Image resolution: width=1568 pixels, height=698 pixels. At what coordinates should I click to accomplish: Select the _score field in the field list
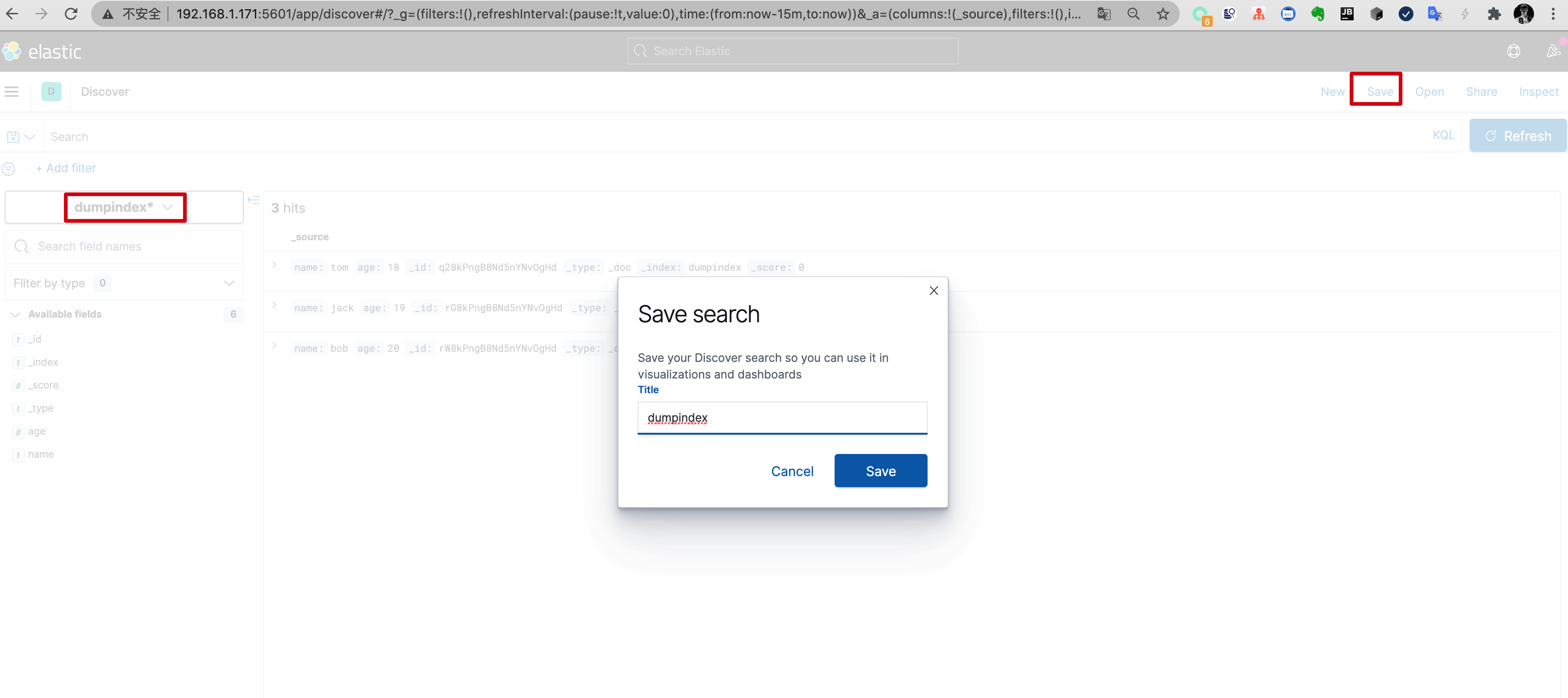(x=43, y=385)
